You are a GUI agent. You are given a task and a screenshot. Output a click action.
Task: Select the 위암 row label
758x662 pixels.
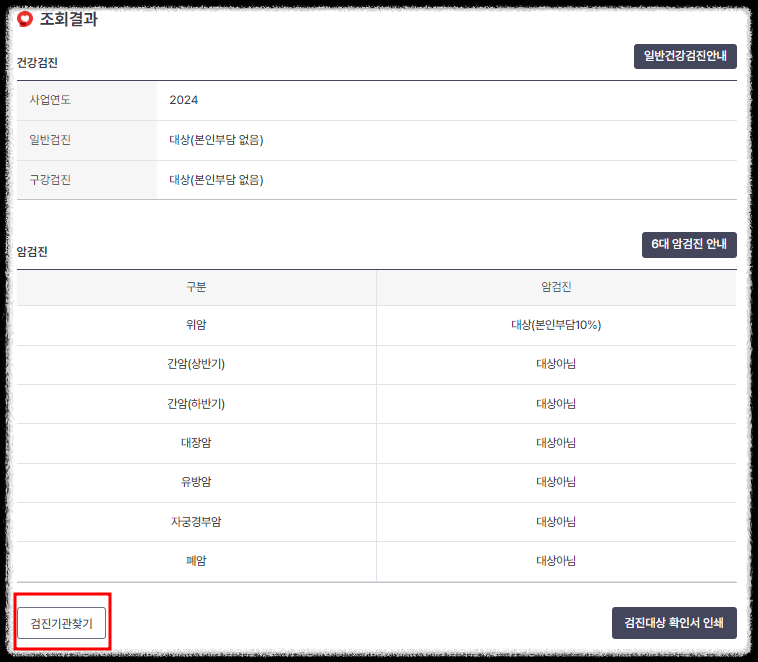[x=196, y=324]
